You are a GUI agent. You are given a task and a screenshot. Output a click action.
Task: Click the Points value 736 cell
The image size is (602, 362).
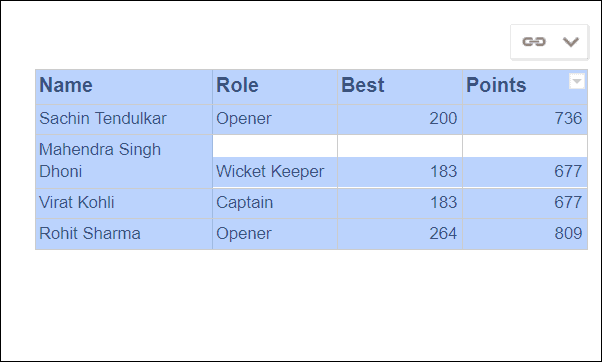(525, 119)
